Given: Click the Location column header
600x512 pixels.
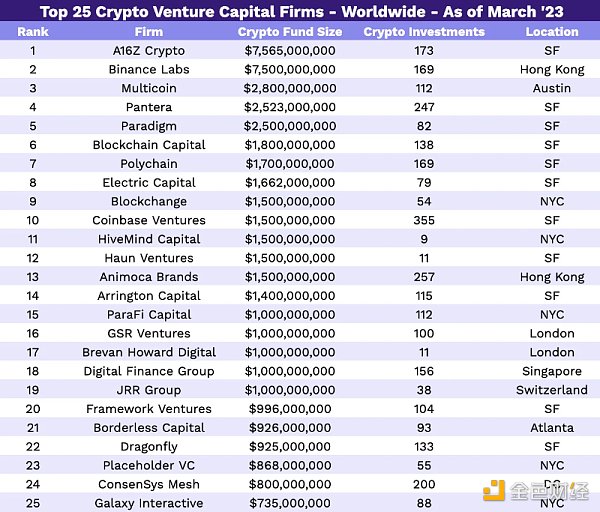Looking at the screenshot, I should (x=552, y=32).
